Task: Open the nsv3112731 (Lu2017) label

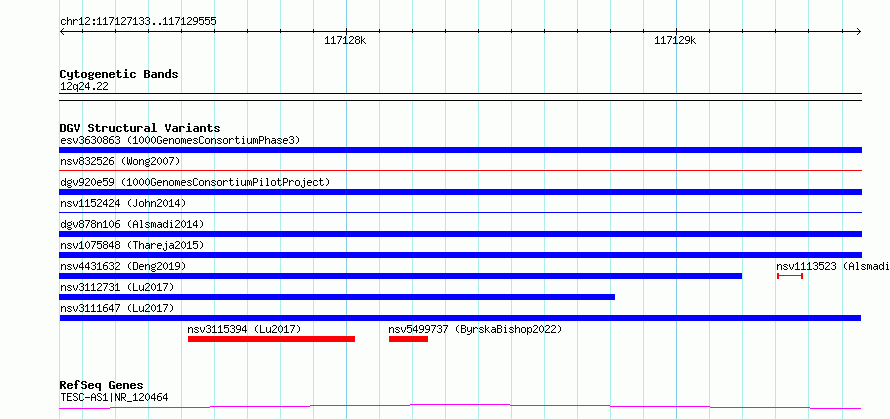Action: 117,287
